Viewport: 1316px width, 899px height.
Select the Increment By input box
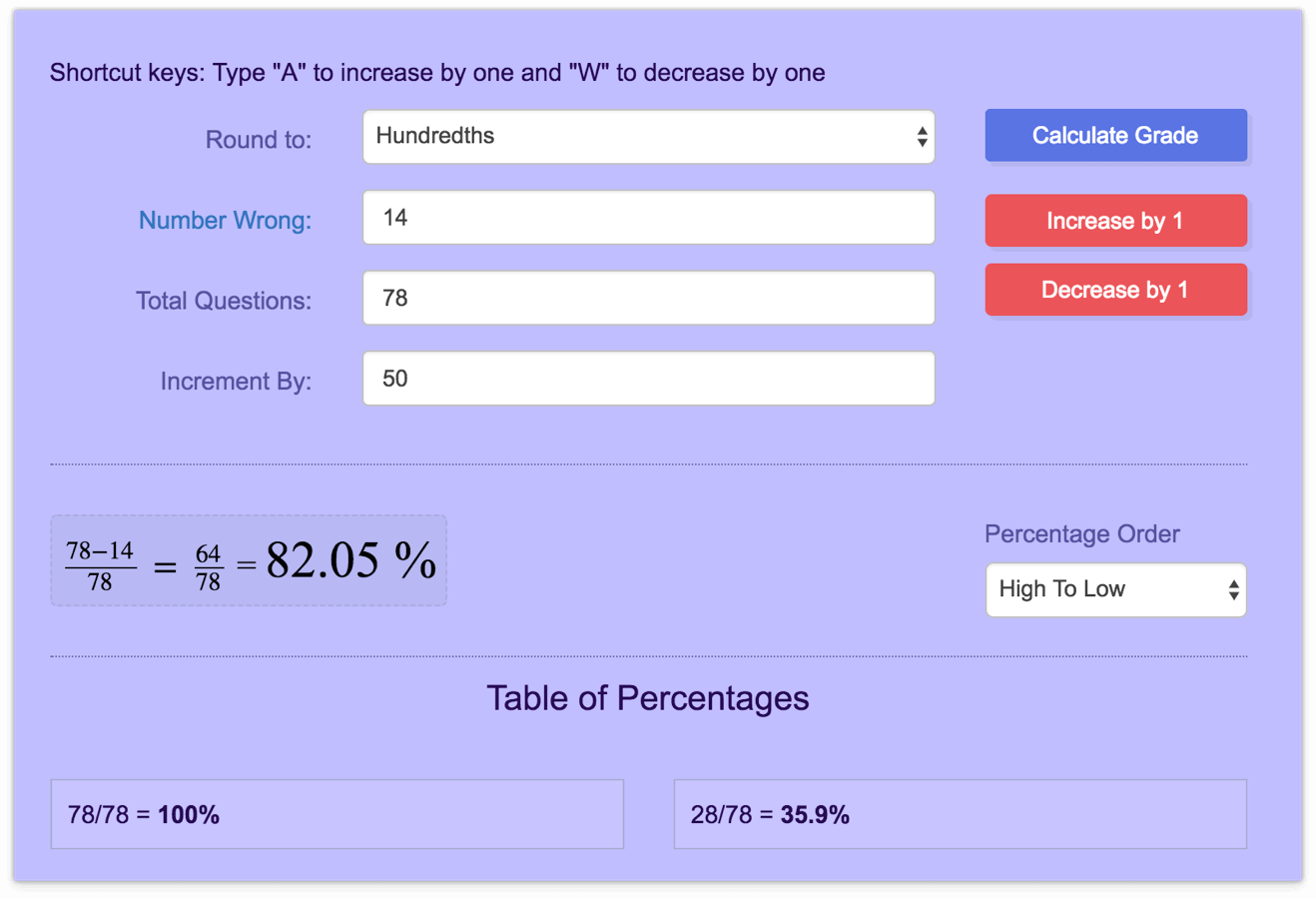click(x=648, y=379)
